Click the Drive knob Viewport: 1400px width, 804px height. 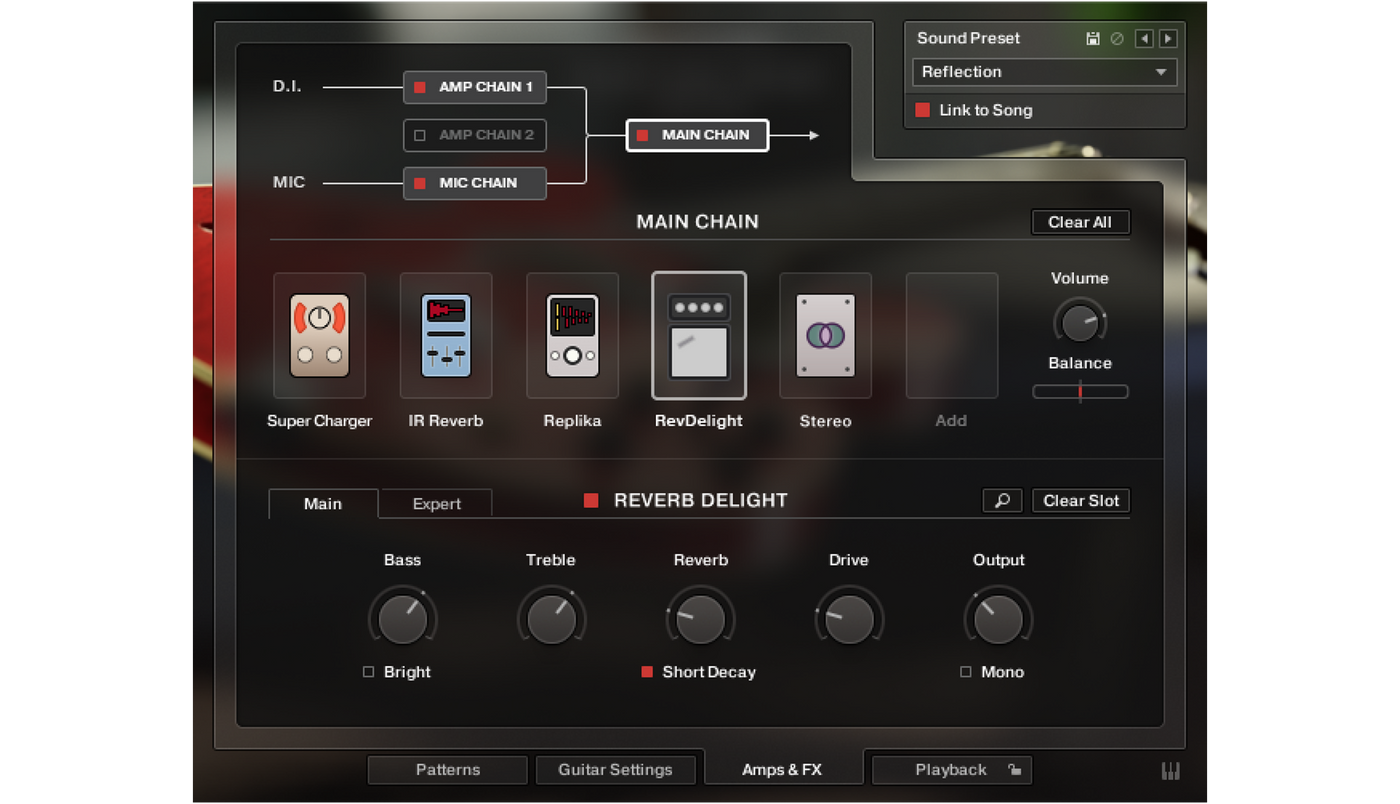coord(849,619)
